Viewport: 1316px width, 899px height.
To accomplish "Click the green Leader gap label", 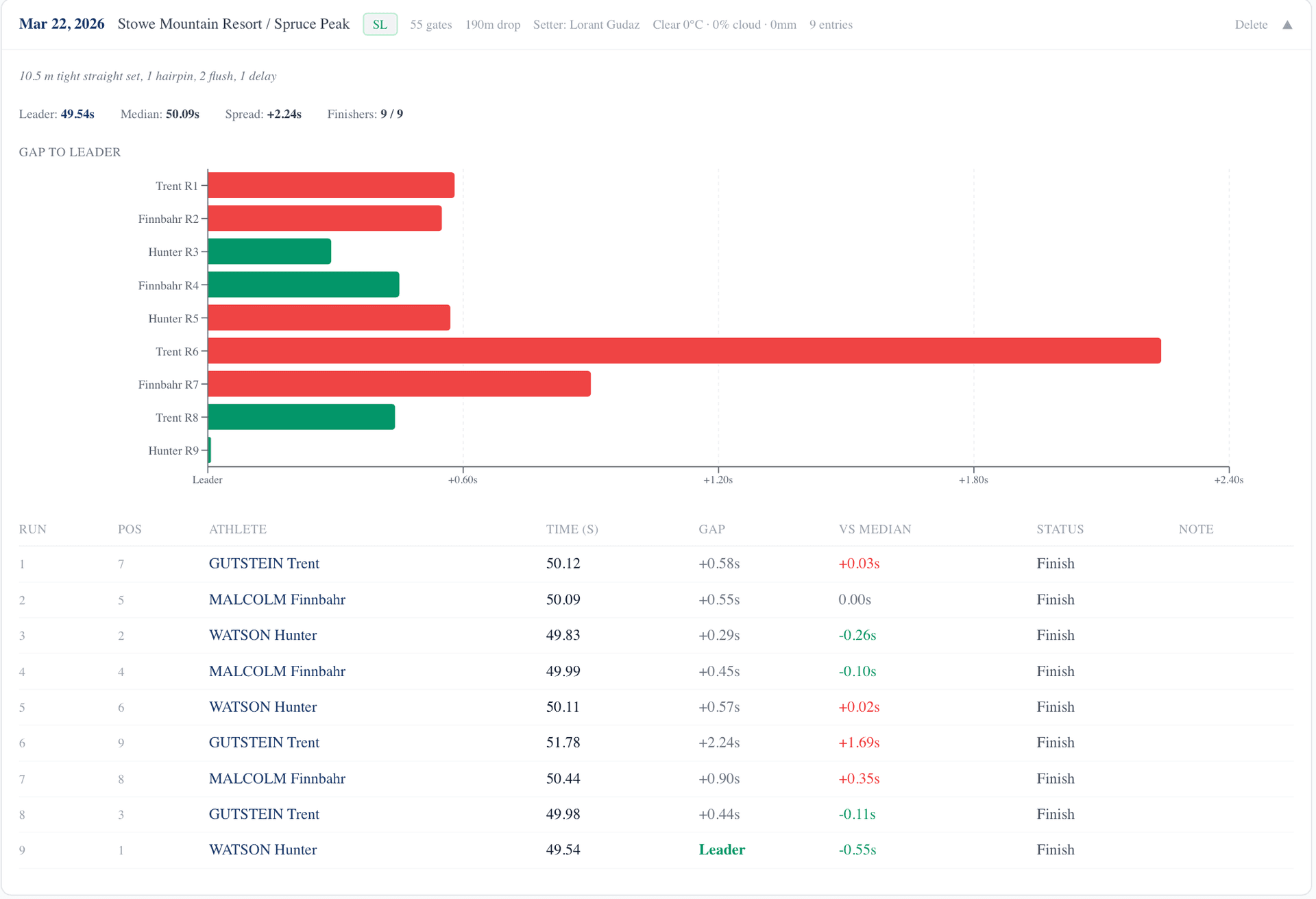I will pos(721,850).
